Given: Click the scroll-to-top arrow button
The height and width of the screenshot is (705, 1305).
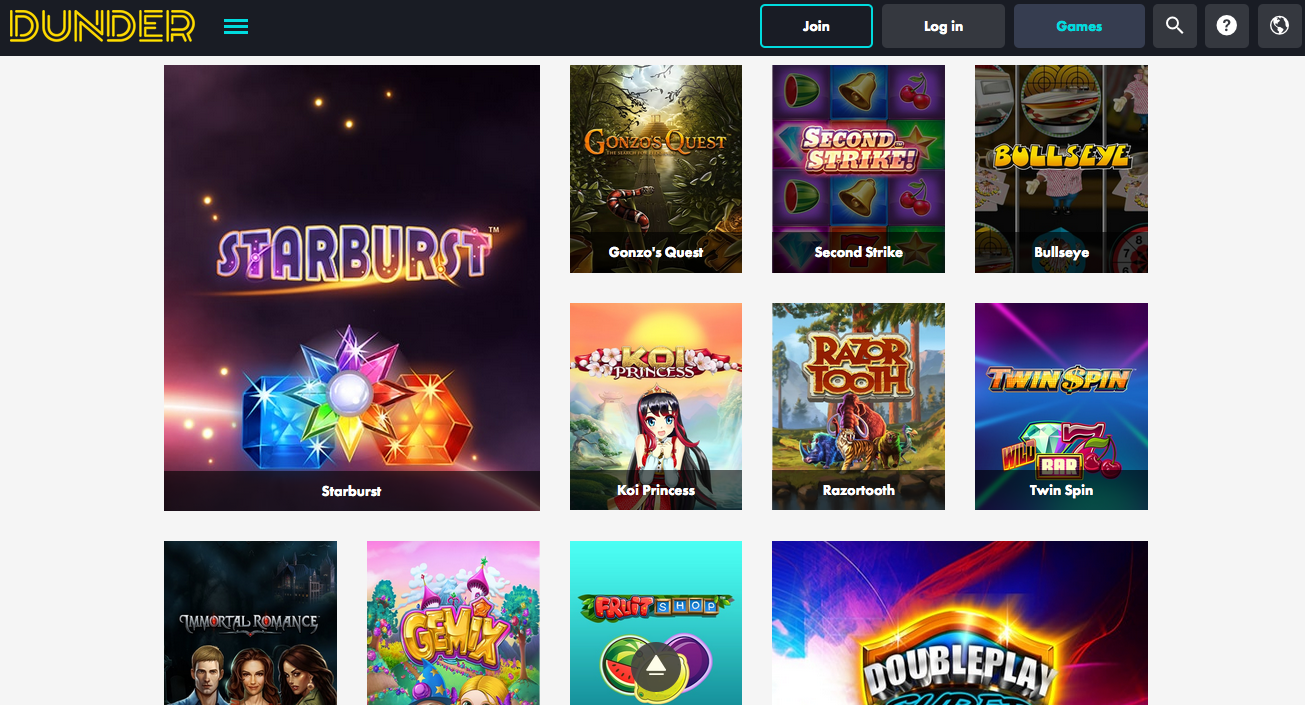Looking at the screenshot, I should (x=656, y=665).
